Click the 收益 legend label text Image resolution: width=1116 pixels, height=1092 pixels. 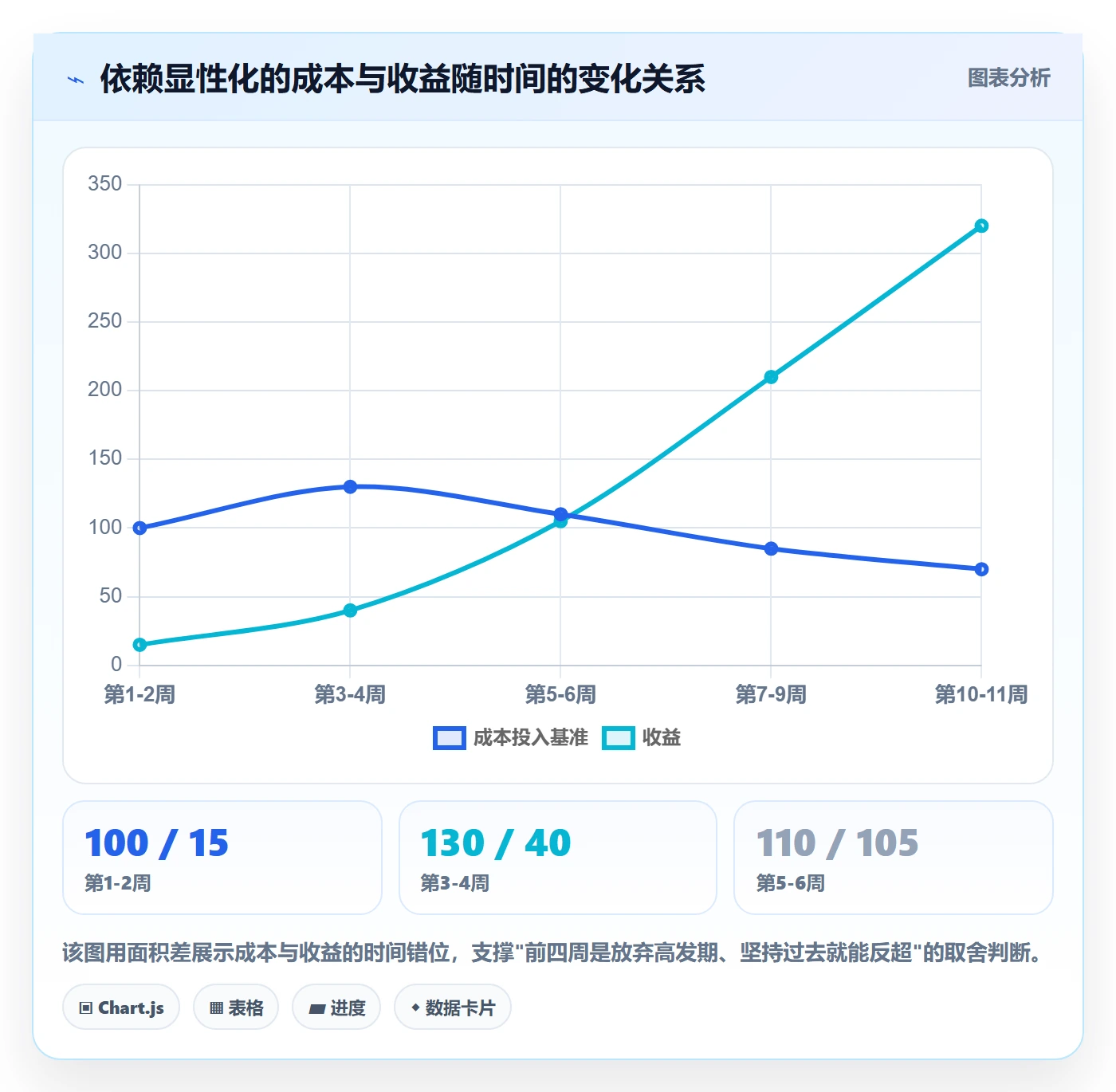coord(662,738)
